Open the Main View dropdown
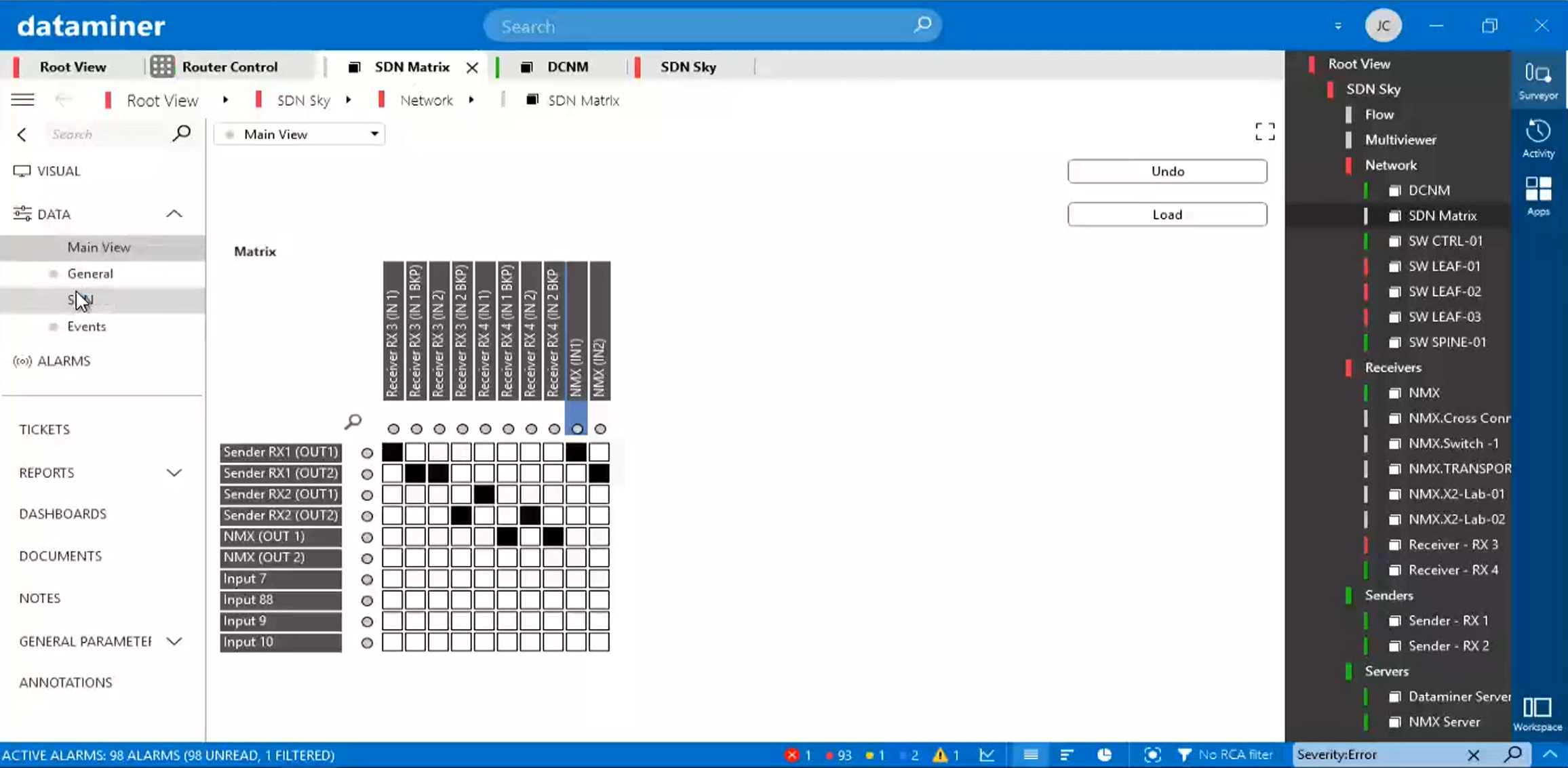 tap(299, 134)
